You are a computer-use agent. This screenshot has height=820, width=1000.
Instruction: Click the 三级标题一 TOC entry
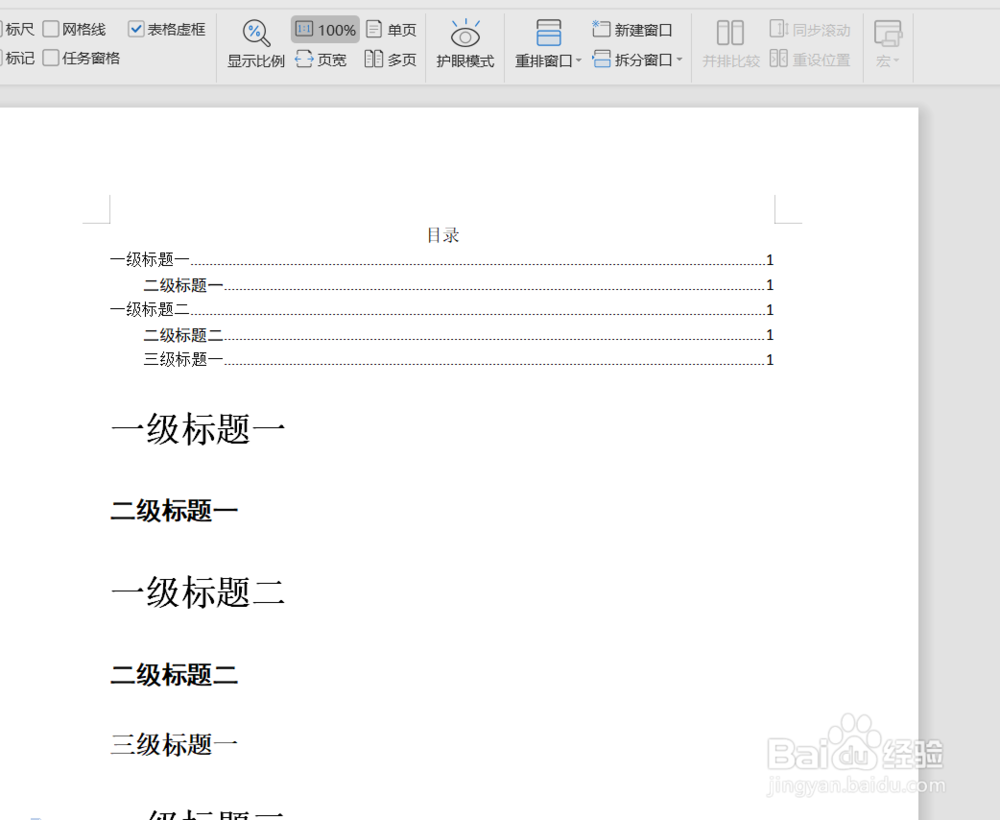point(181,359)
